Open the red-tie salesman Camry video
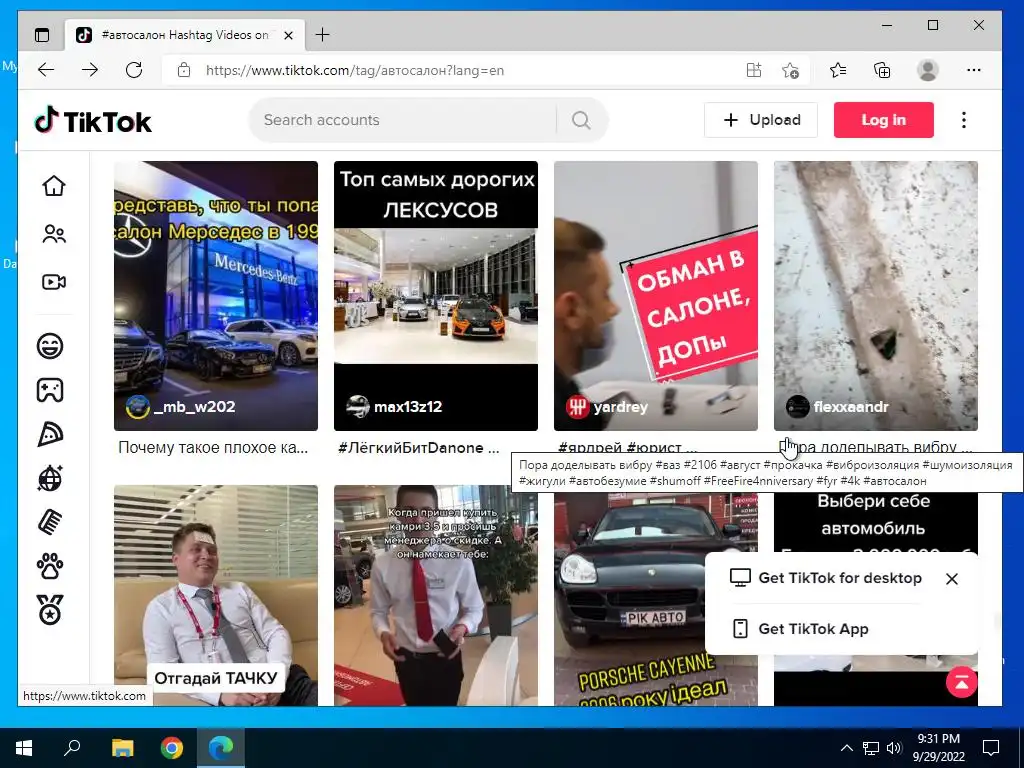The image size is (1024, 768). [436, 596]
